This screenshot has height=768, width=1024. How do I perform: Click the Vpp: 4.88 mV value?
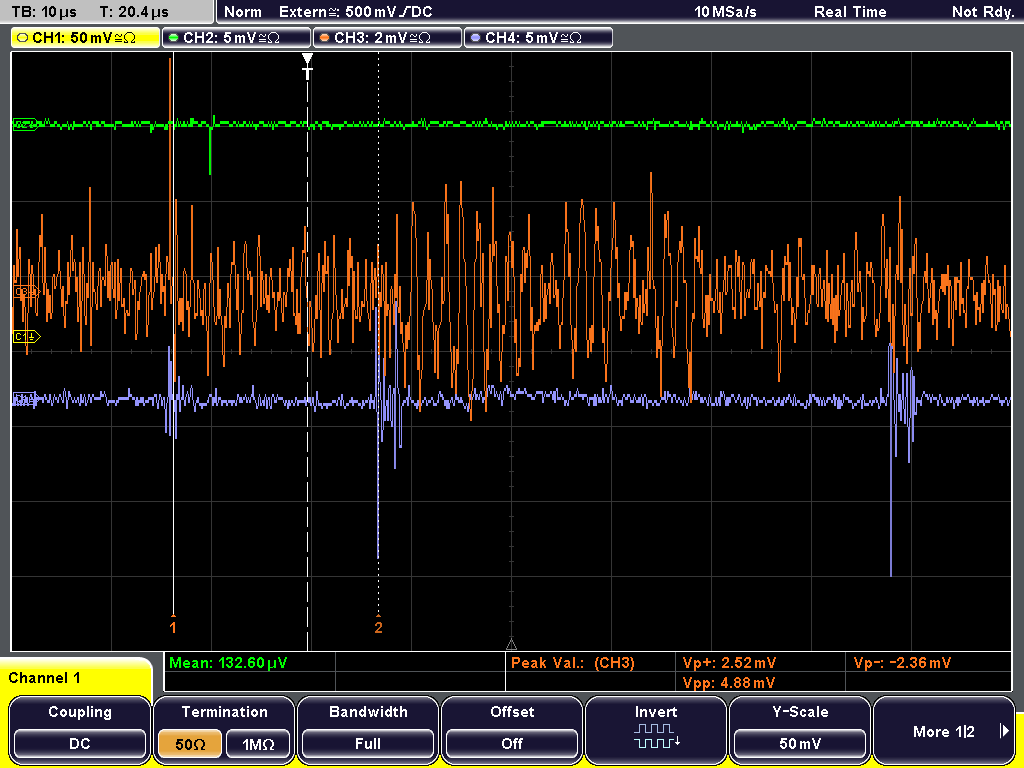click(x=729, y=682)
